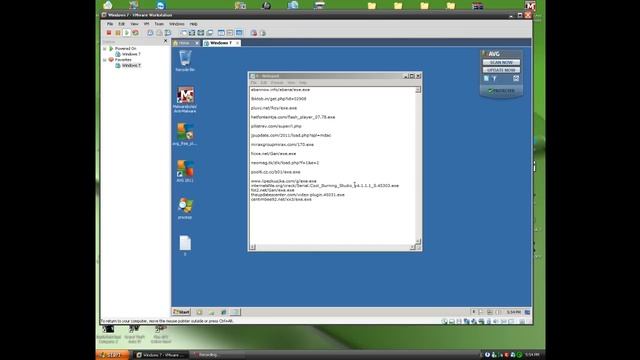Click the guest Windows 7 Start button
This screenshot has width=640, height=360.
click(x=181, y=312)
